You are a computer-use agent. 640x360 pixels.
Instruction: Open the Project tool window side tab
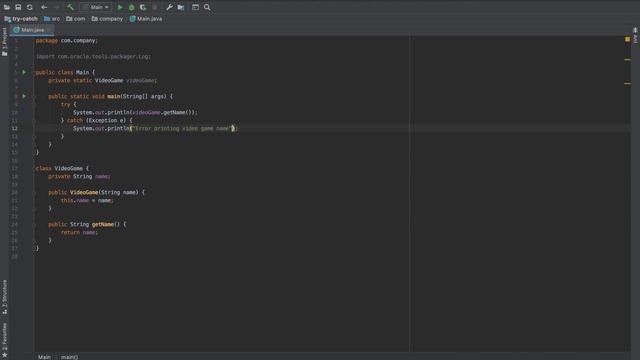[x=4, y=42]
